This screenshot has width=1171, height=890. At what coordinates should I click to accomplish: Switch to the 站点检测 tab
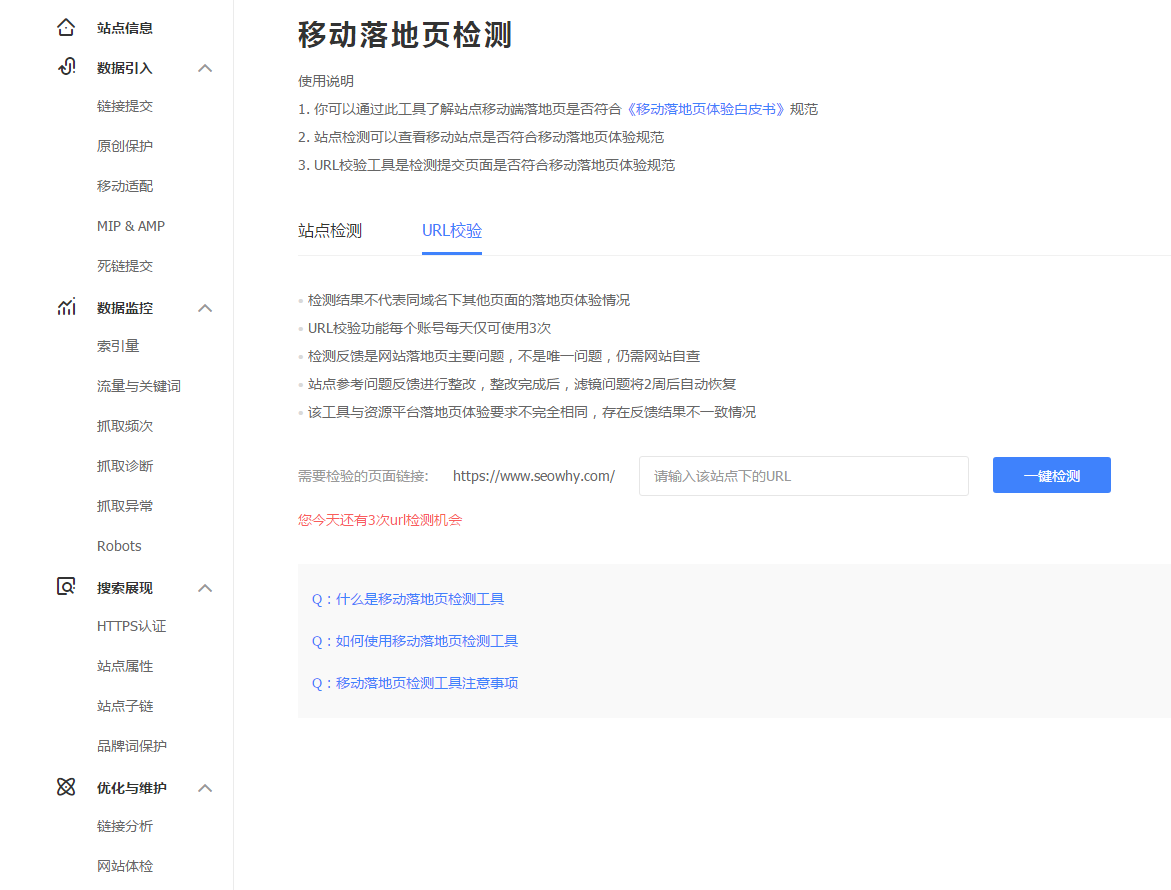point(329,229)
